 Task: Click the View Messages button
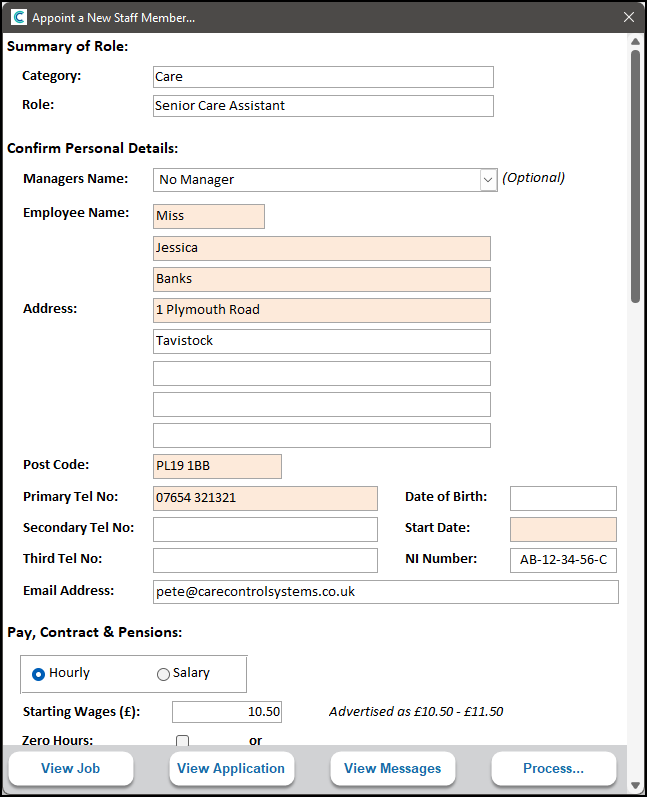pyautogui.click(x=392, y=769)
